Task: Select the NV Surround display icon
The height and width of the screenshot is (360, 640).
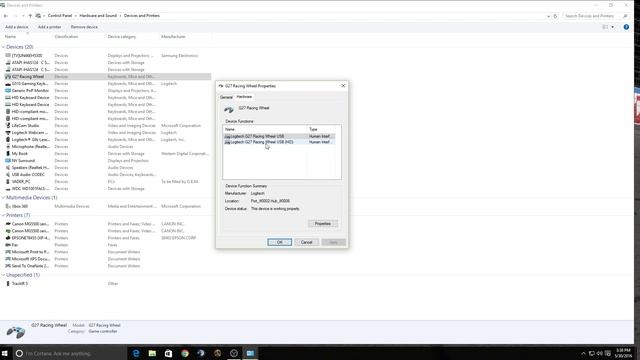Action: pos(8,160)
